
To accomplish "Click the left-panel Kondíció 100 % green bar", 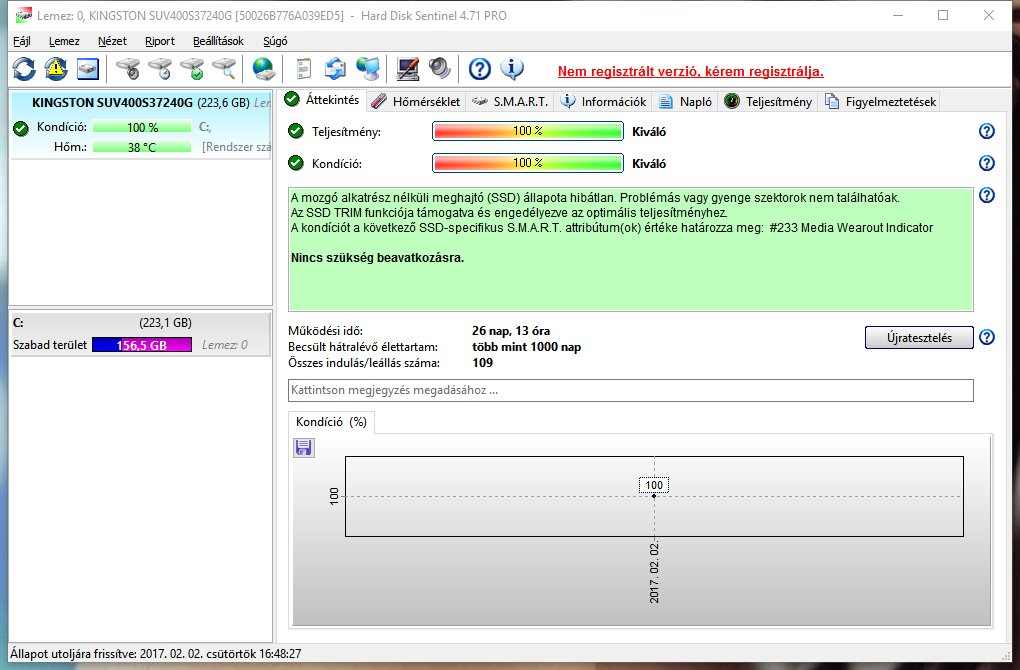I will coord(142,127).
